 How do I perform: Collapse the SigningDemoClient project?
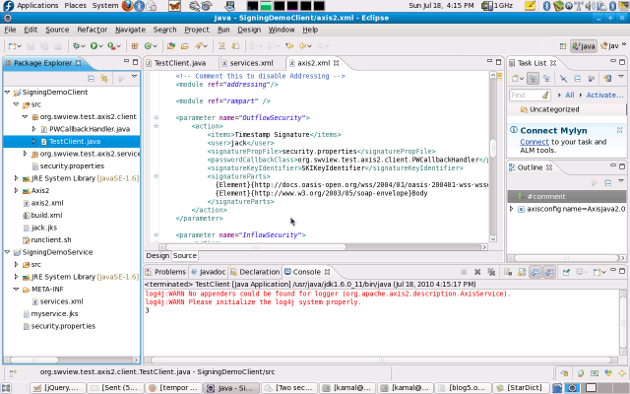(x=7, y=92)
